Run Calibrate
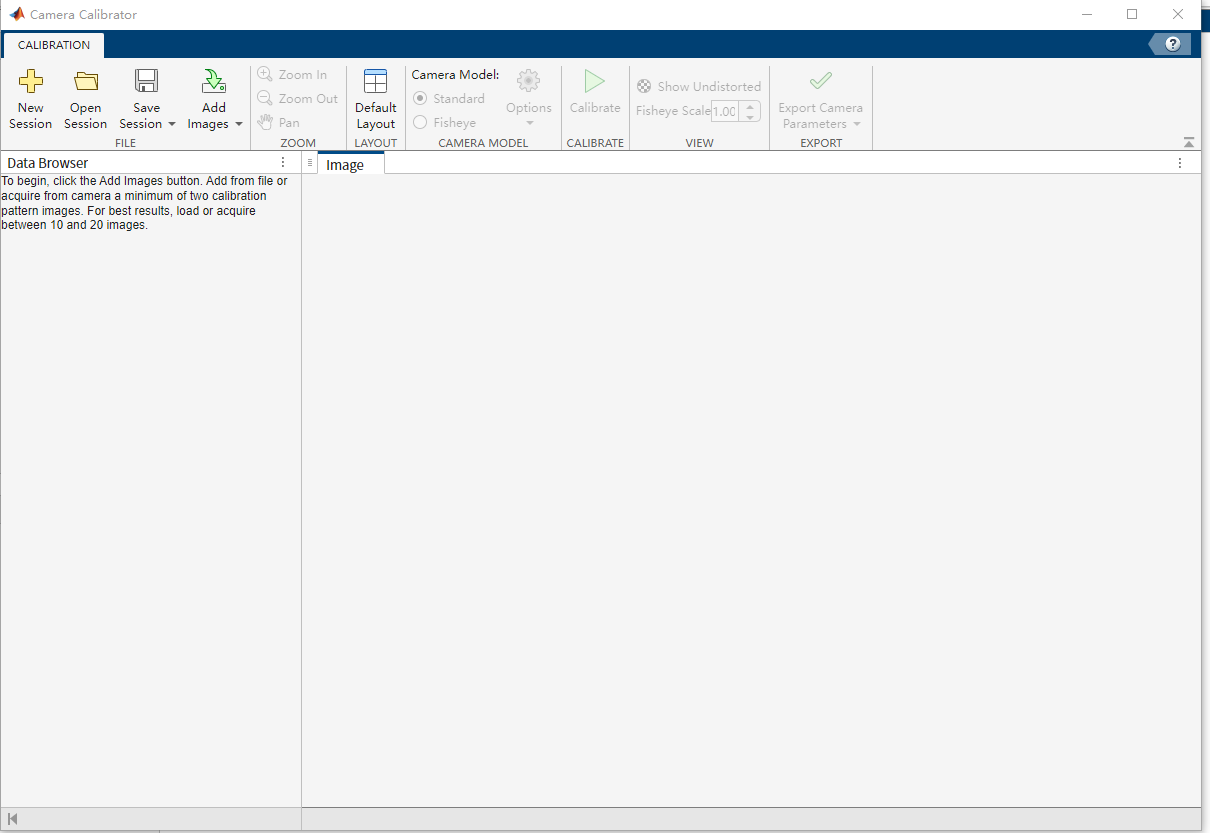 [x=595, y=92]
